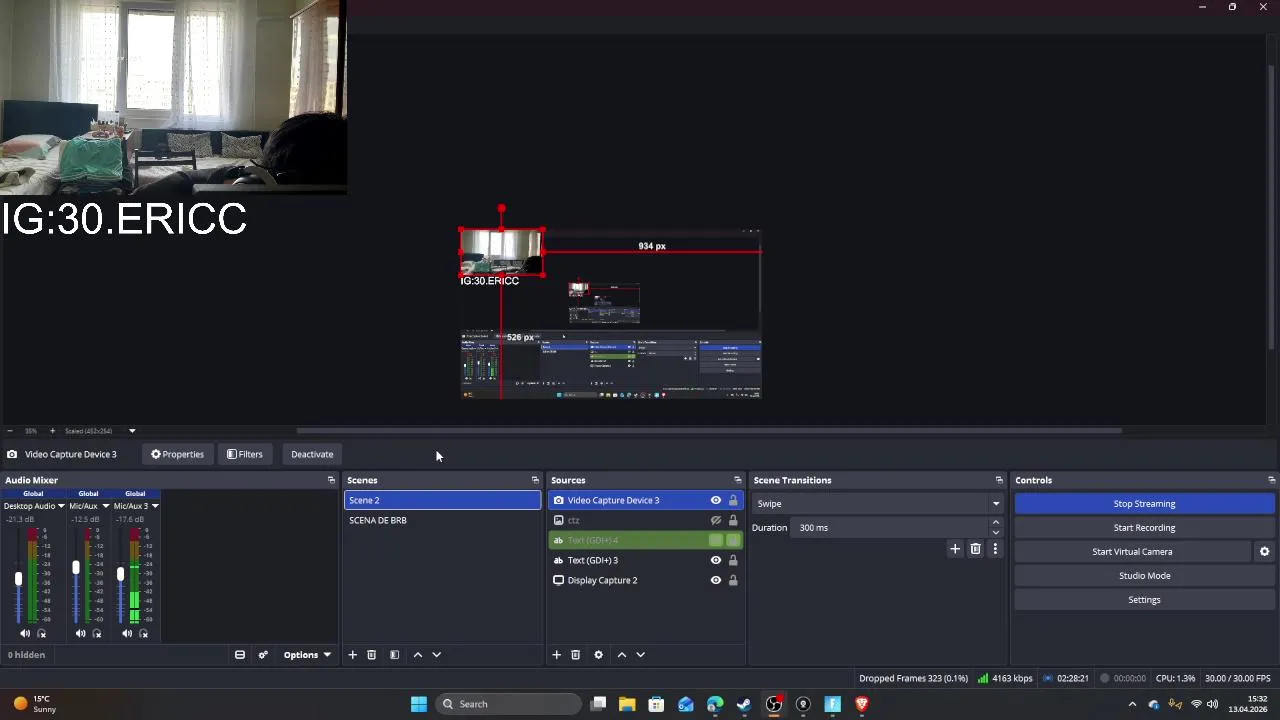Increase transition duration with up arrow
This screenshot has width=1280, height=720.
995,523
